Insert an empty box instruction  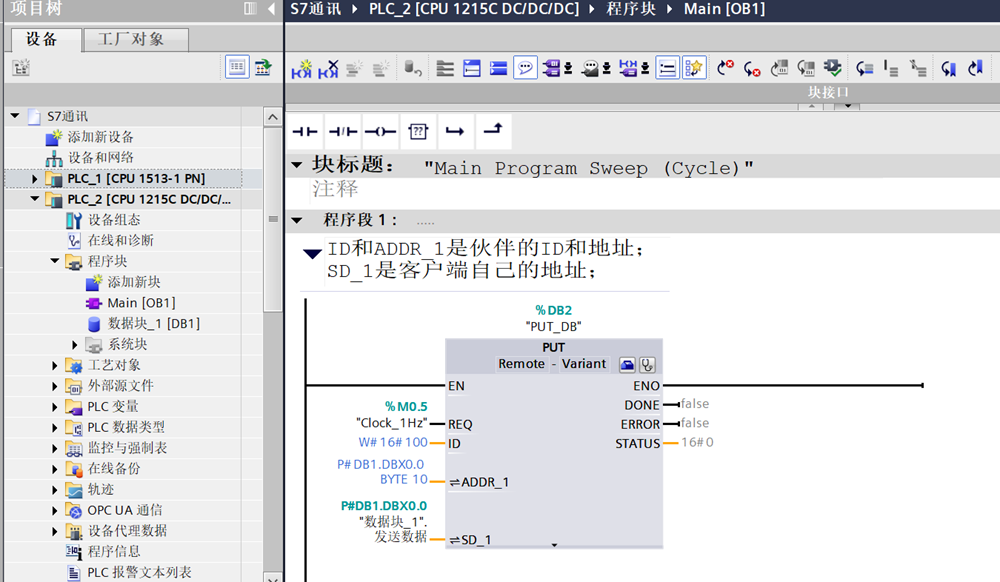[x=418, y=132]
